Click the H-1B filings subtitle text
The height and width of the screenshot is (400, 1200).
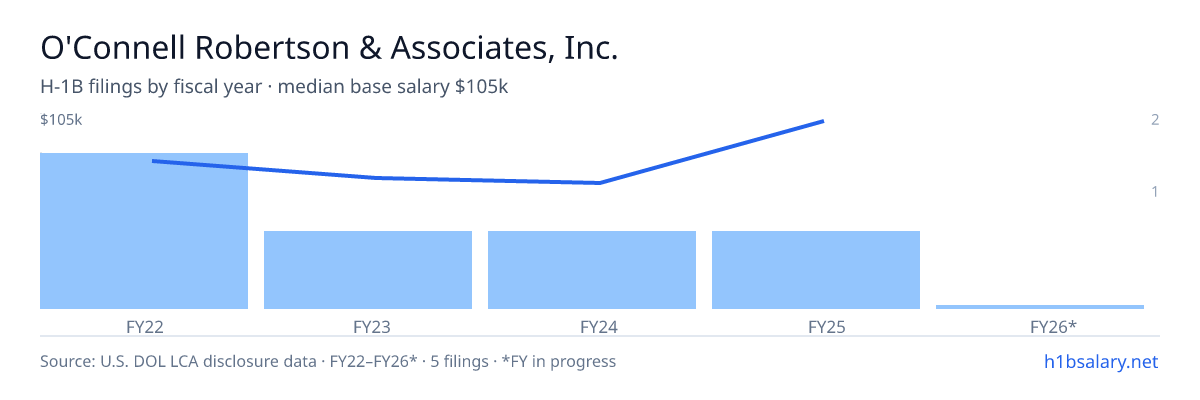click(x=275, y=87)
